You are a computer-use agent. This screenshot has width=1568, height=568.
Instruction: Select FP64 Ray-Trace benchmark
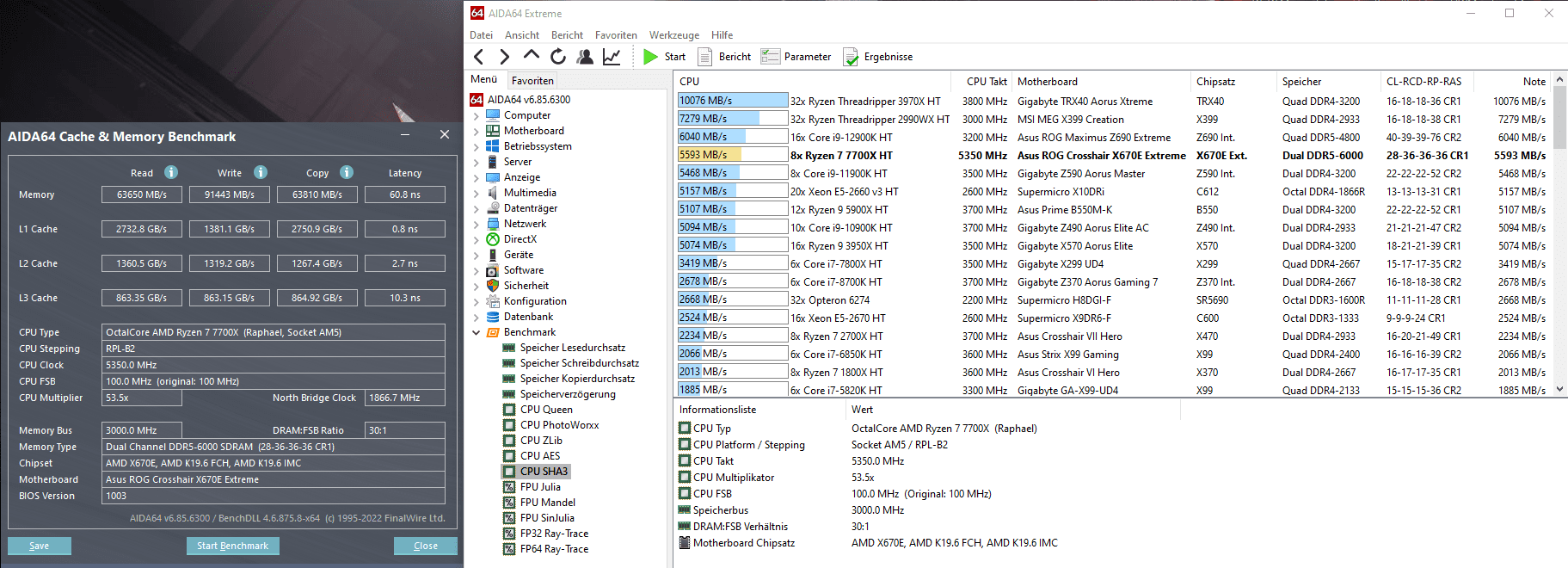(554, 549)
